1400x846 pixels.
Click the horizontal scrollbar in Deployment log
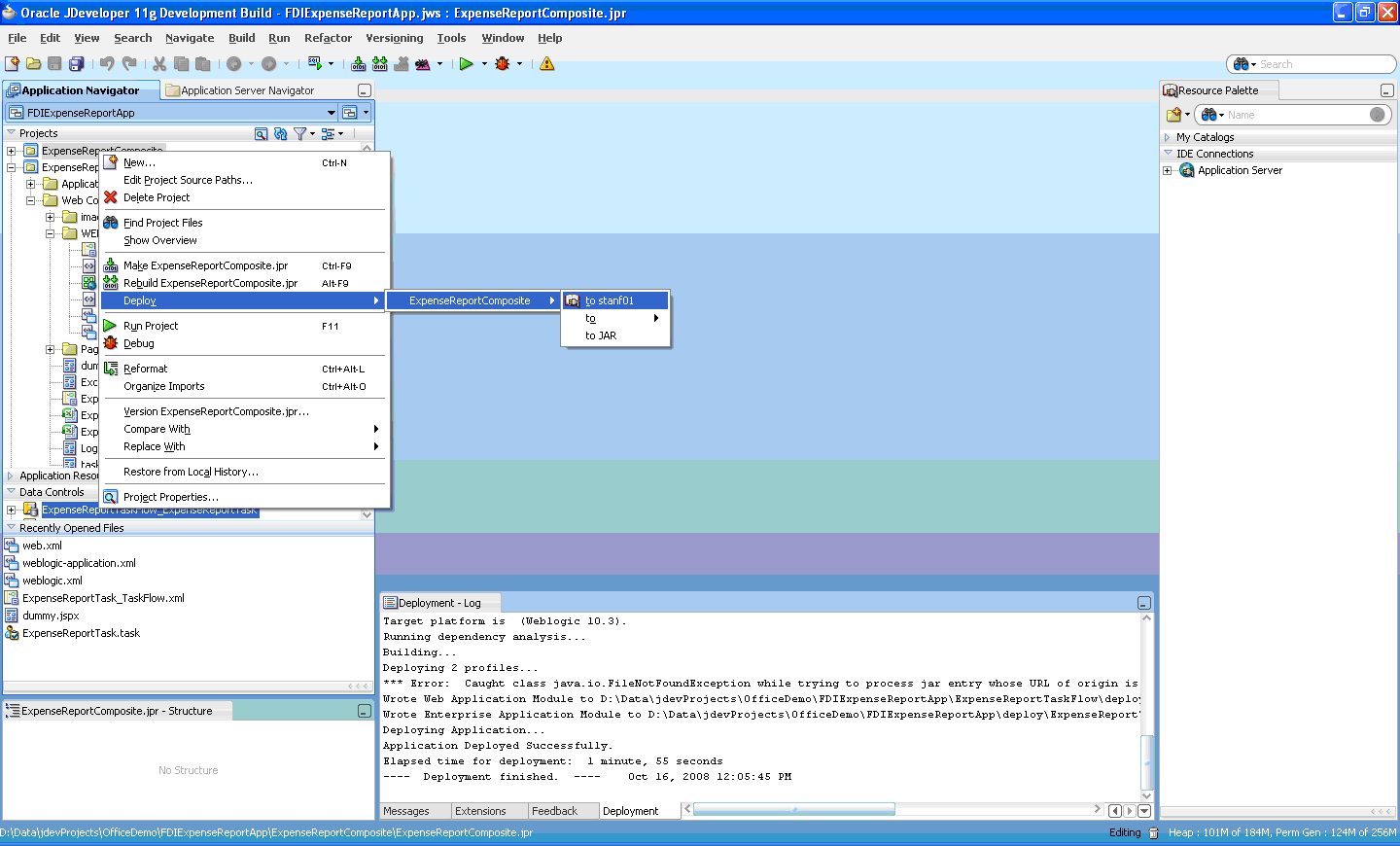[x=794, y=809]
